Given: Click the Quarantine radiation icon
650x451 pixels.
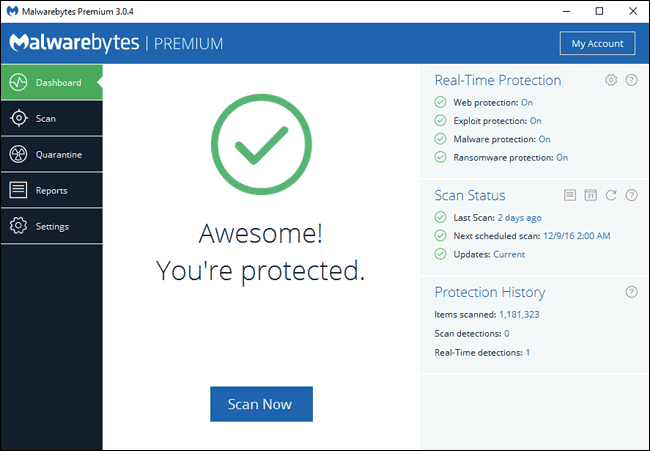Looking at the screenshot, I should click(x=18, y=154).
